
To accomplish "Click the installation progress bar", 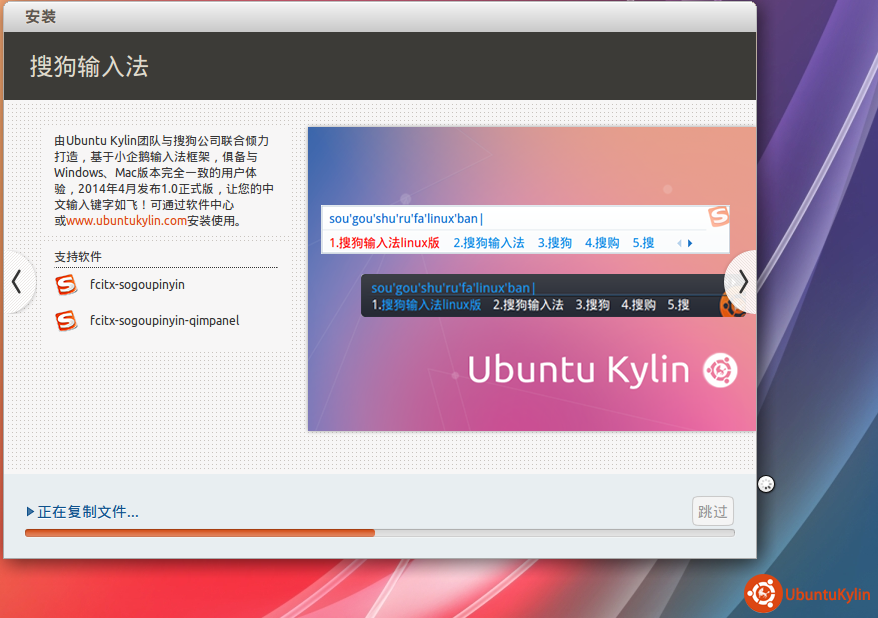I will click(x=379, y=533).
